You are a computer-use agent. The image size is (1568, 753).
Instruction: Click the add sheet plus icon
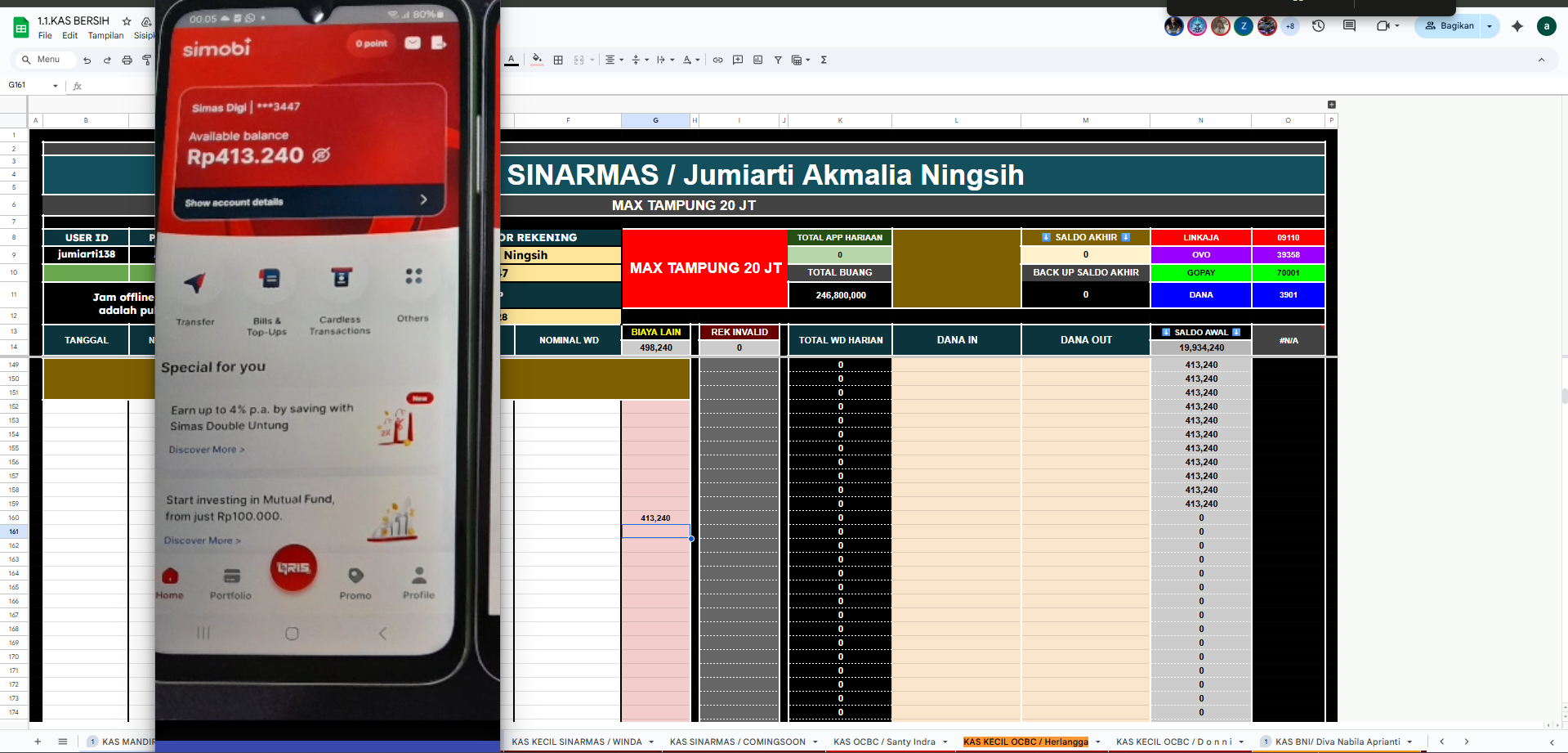[38, 742]
